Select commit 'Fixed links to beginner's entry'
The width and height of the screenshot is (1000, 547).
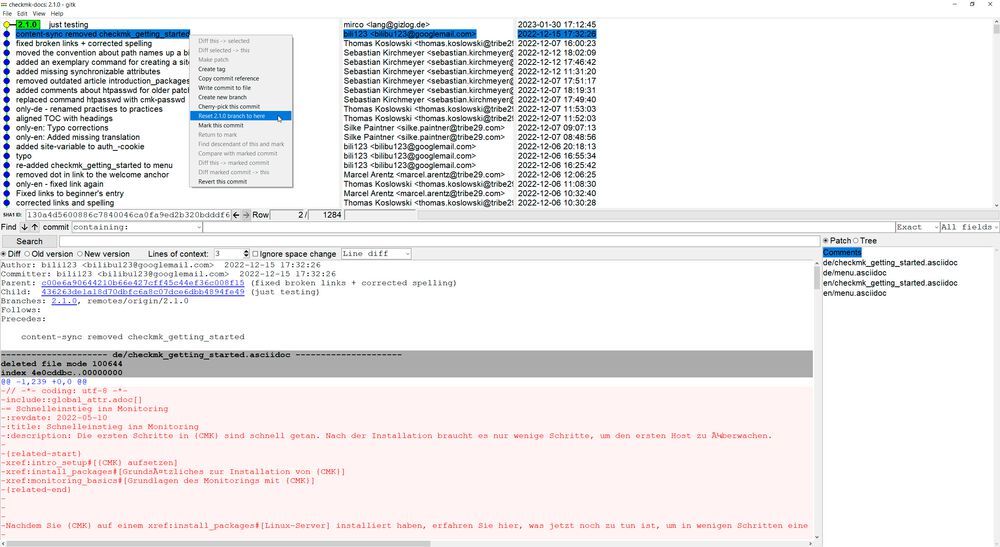[70, 193]
